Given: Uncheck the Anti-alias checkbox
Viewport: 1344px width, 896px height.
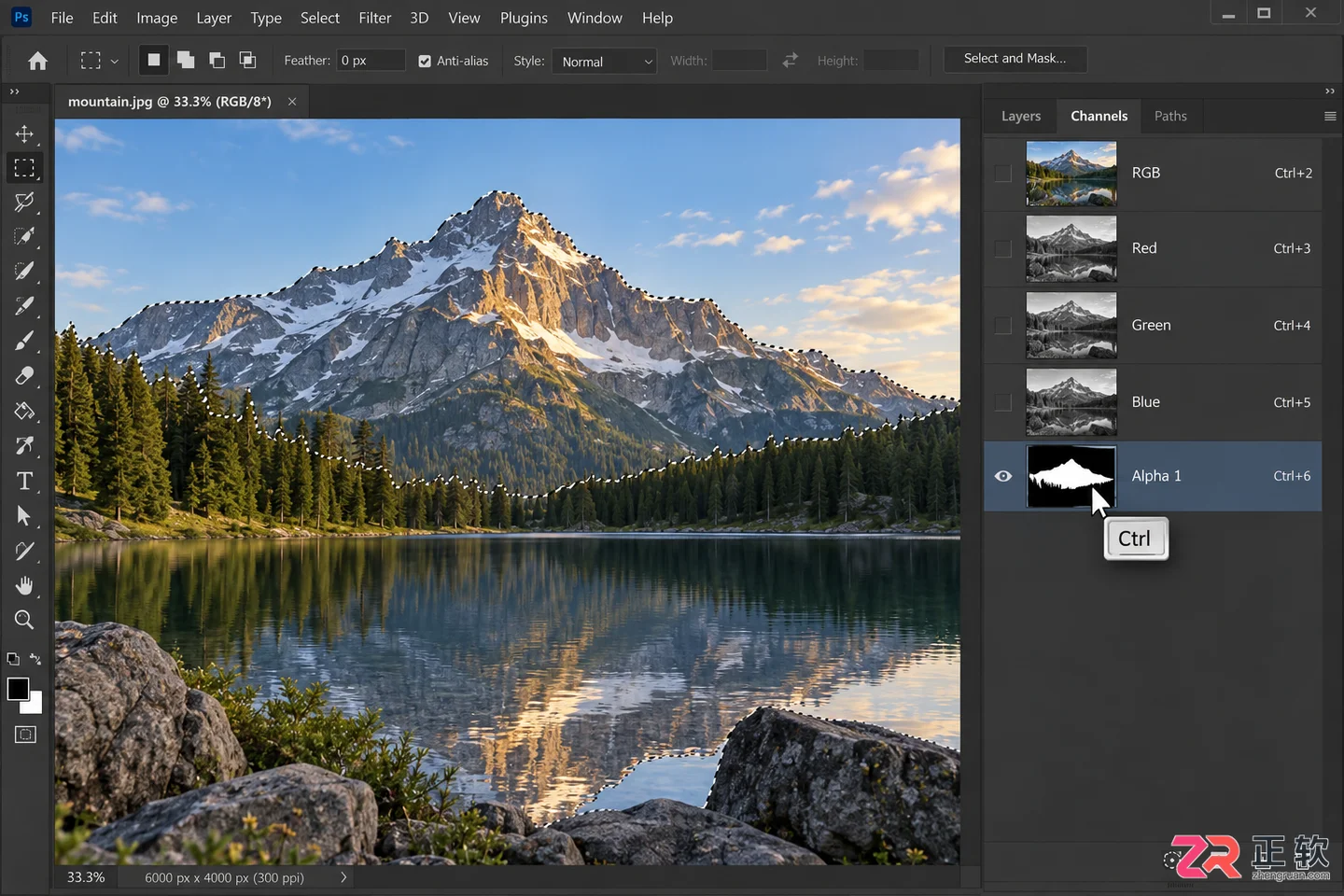Looking at the screenshot, I should tap(425, 61).
